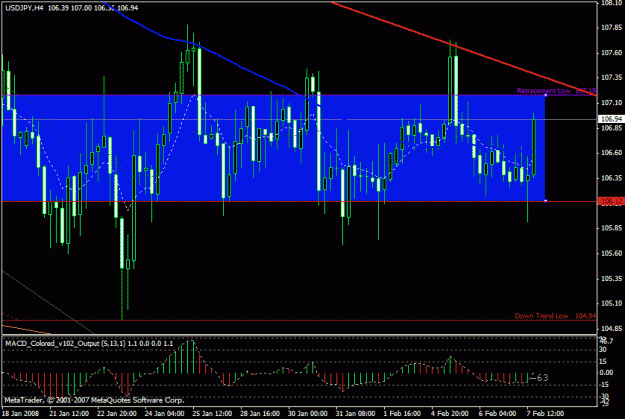Click the '31 Jan 08:00' time label

tap(355, 413)
